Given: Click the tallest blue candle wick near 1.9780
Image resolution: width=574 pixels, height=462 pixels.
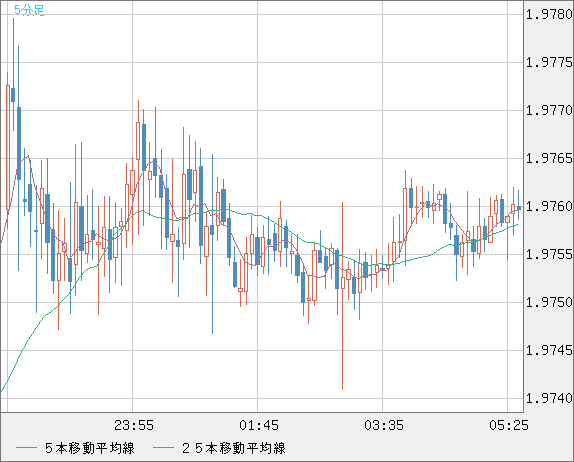Looking at the screenshot, I should click(13, 74).
